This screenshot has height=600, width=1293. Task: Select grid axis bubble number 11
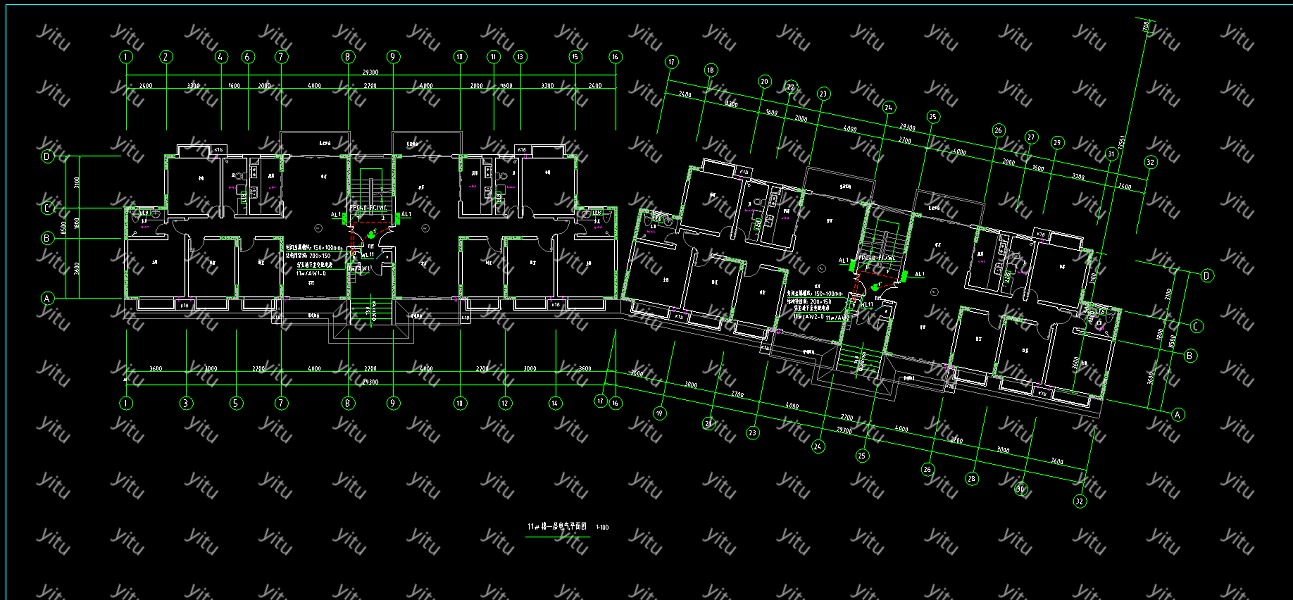click(493, 57)
